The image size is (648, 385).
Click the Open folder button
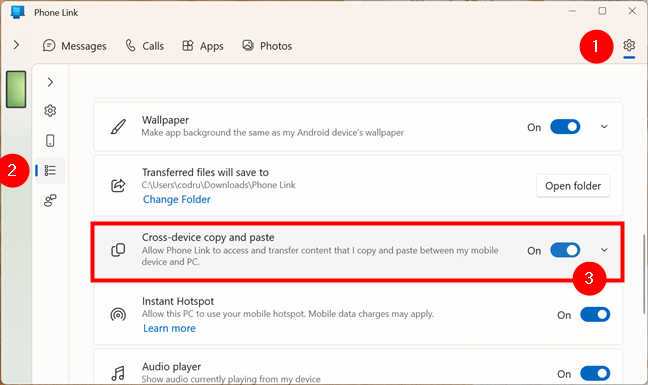tap(573, 186)
